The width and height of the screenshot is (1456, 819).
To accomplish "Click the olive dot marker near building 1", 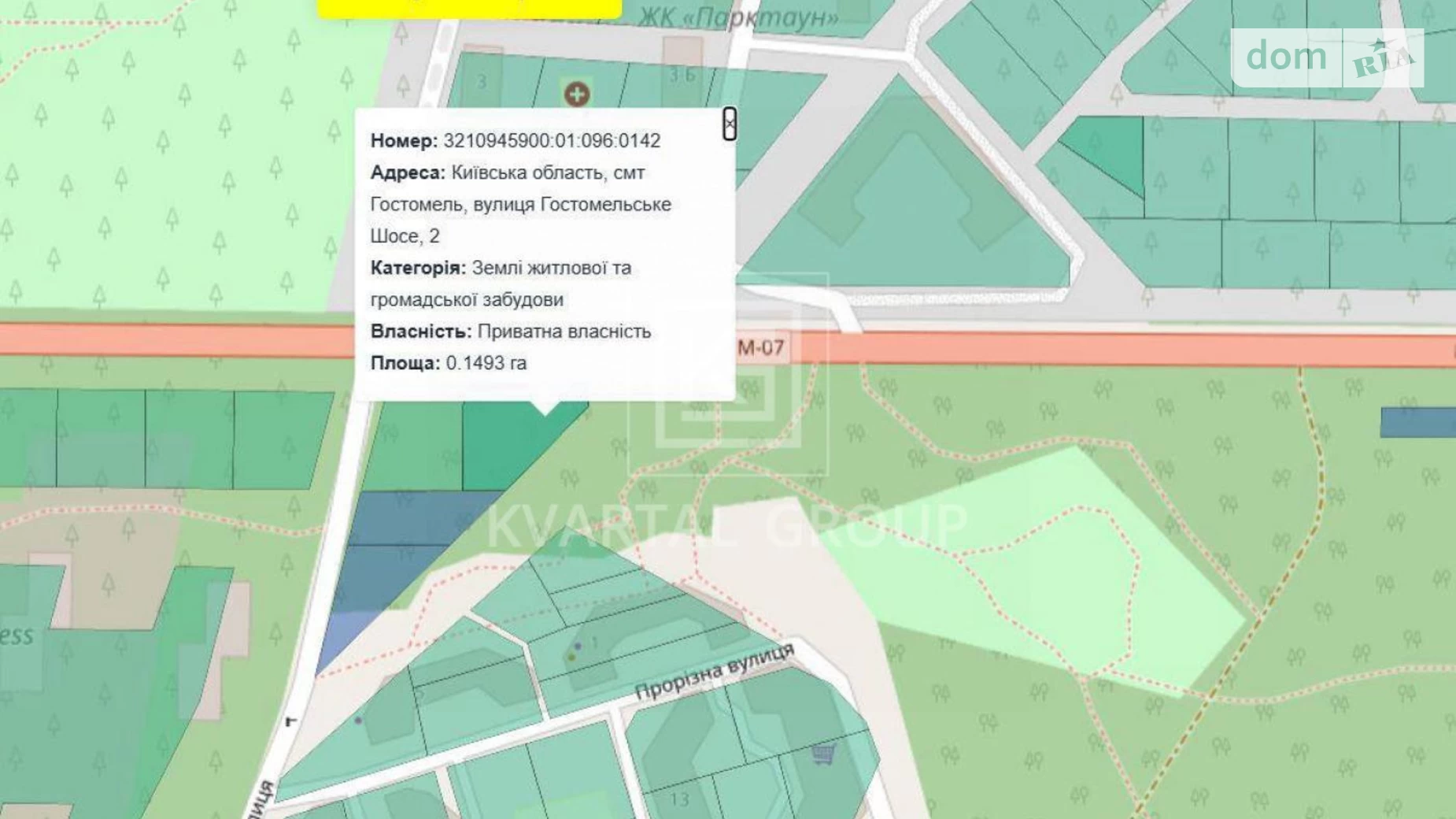I will 572,657.
